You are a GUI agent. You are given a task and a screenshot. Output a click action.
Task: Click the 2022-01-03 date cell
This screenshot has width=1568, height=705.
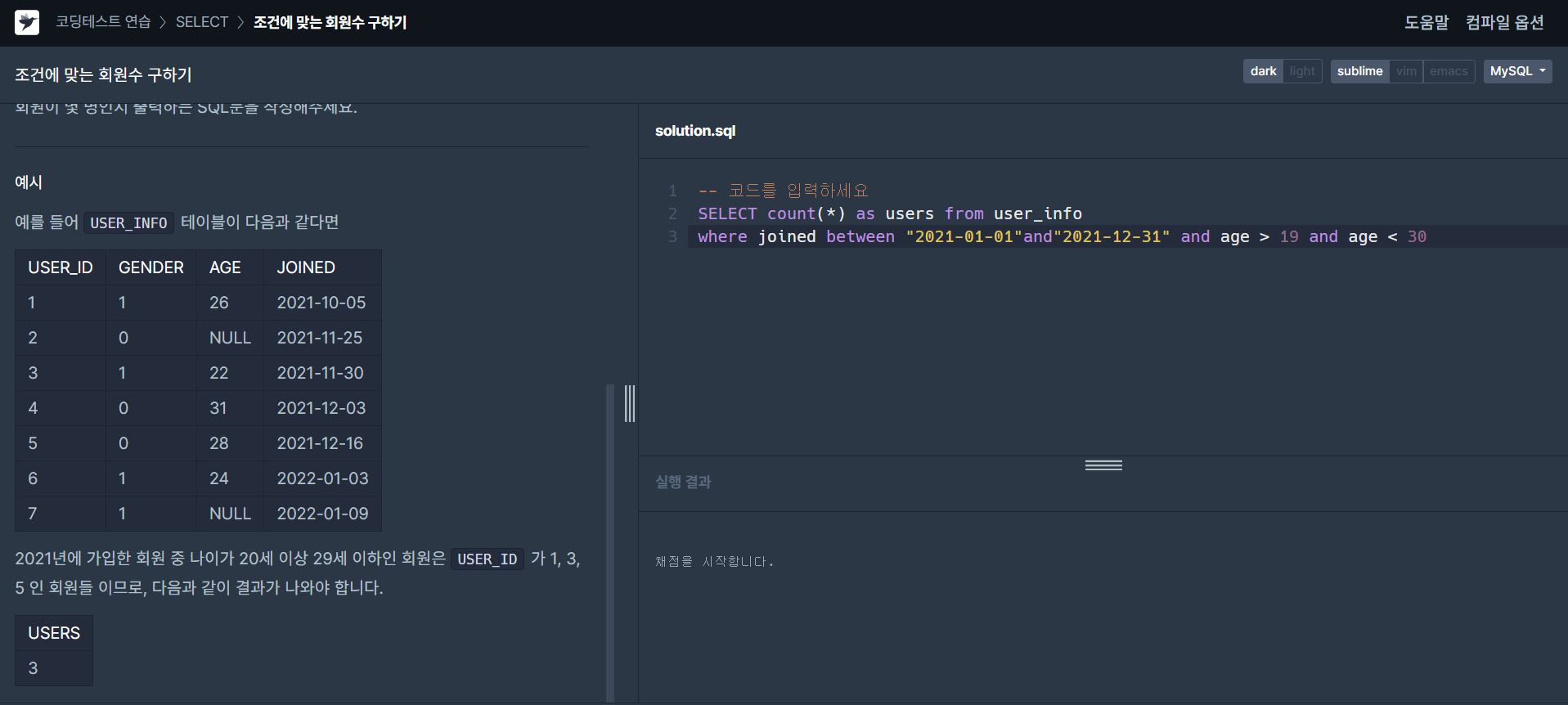(323, 478)
